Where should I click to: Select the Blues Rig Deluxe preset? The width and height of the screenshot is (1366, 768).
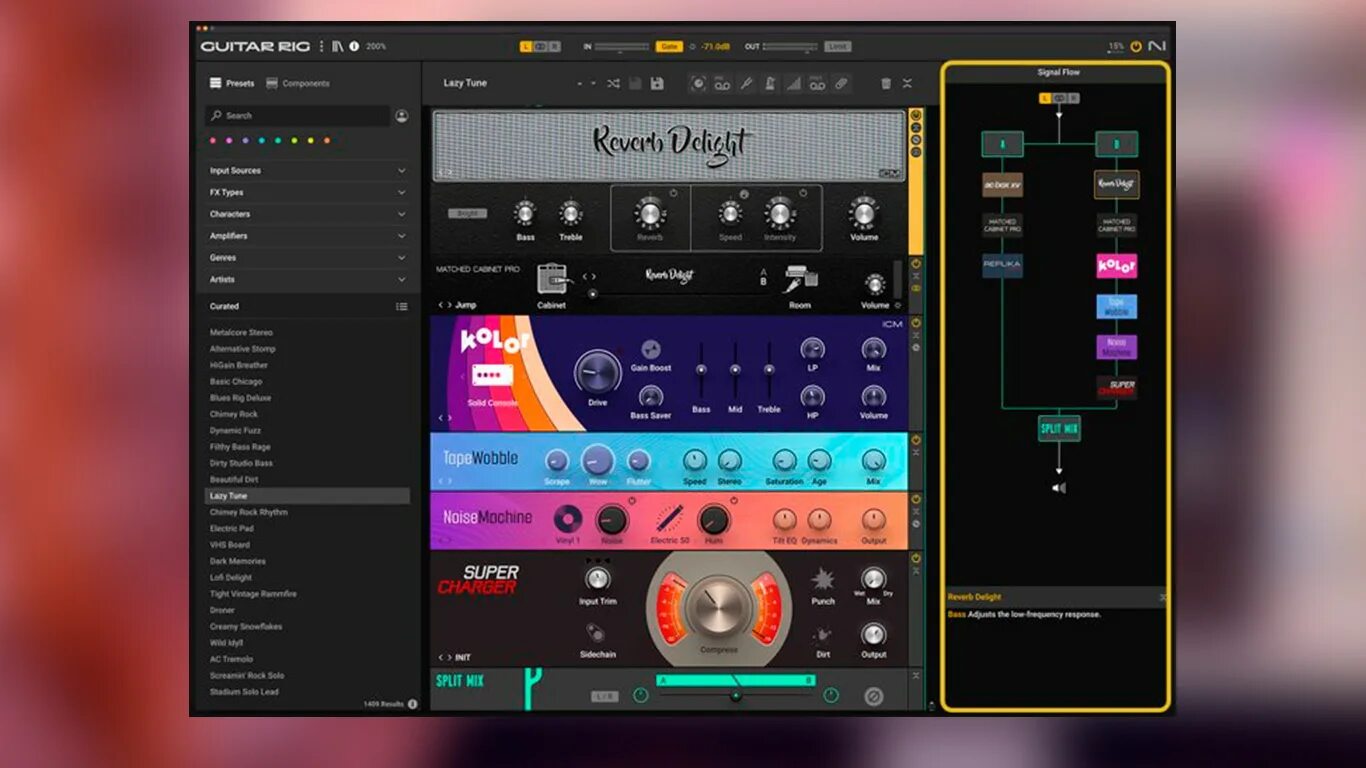(x=241, y=398)
